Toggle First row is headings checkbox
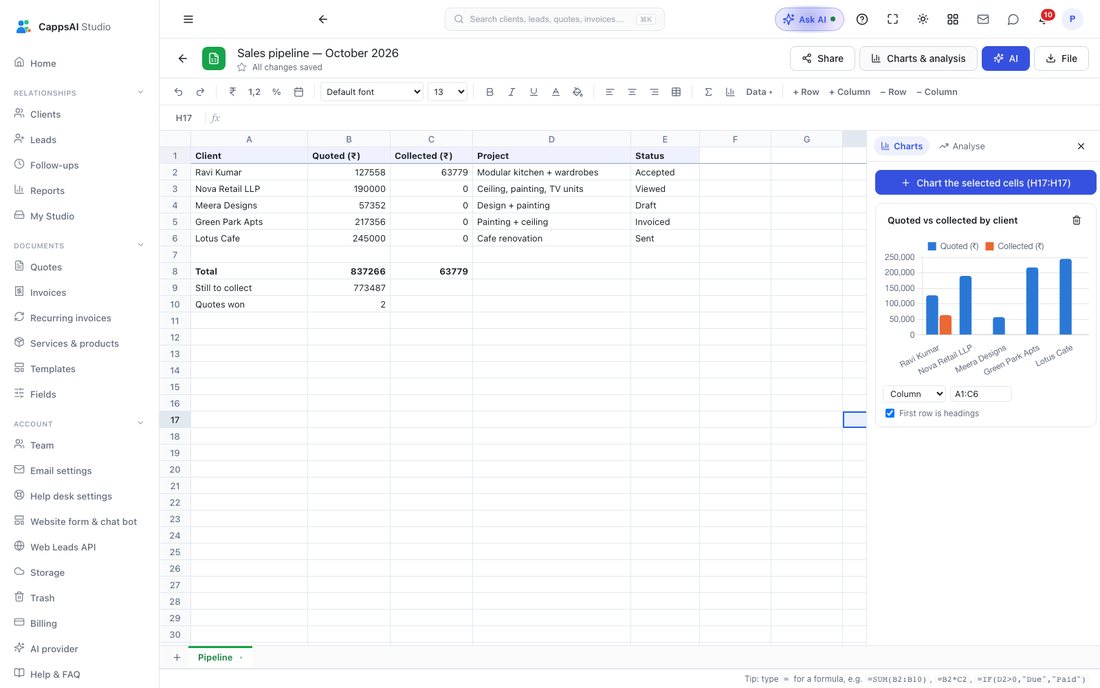 pos(890,413)
